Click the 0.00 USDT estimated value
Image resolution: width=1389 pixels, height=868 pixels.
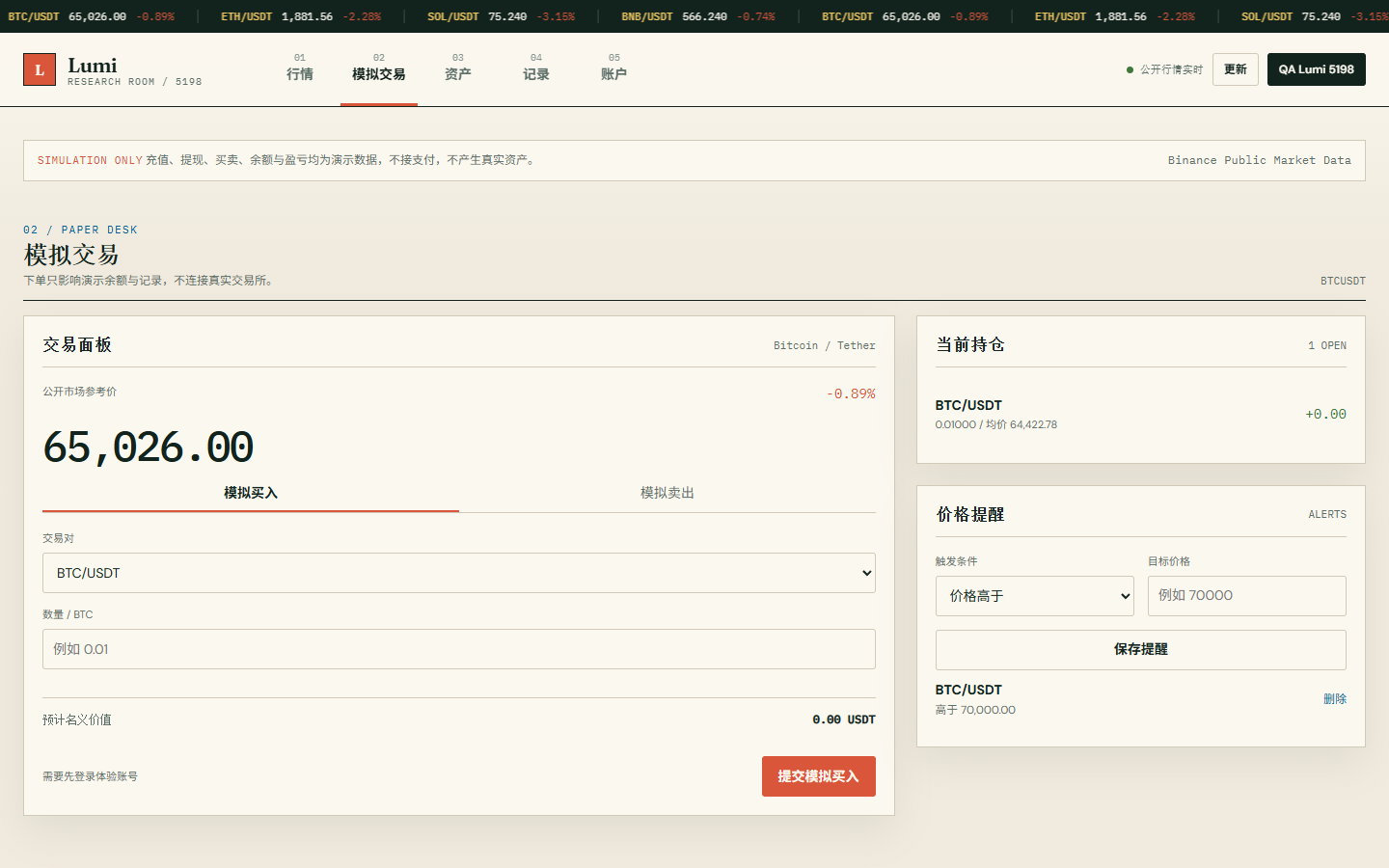click(844, 719)
